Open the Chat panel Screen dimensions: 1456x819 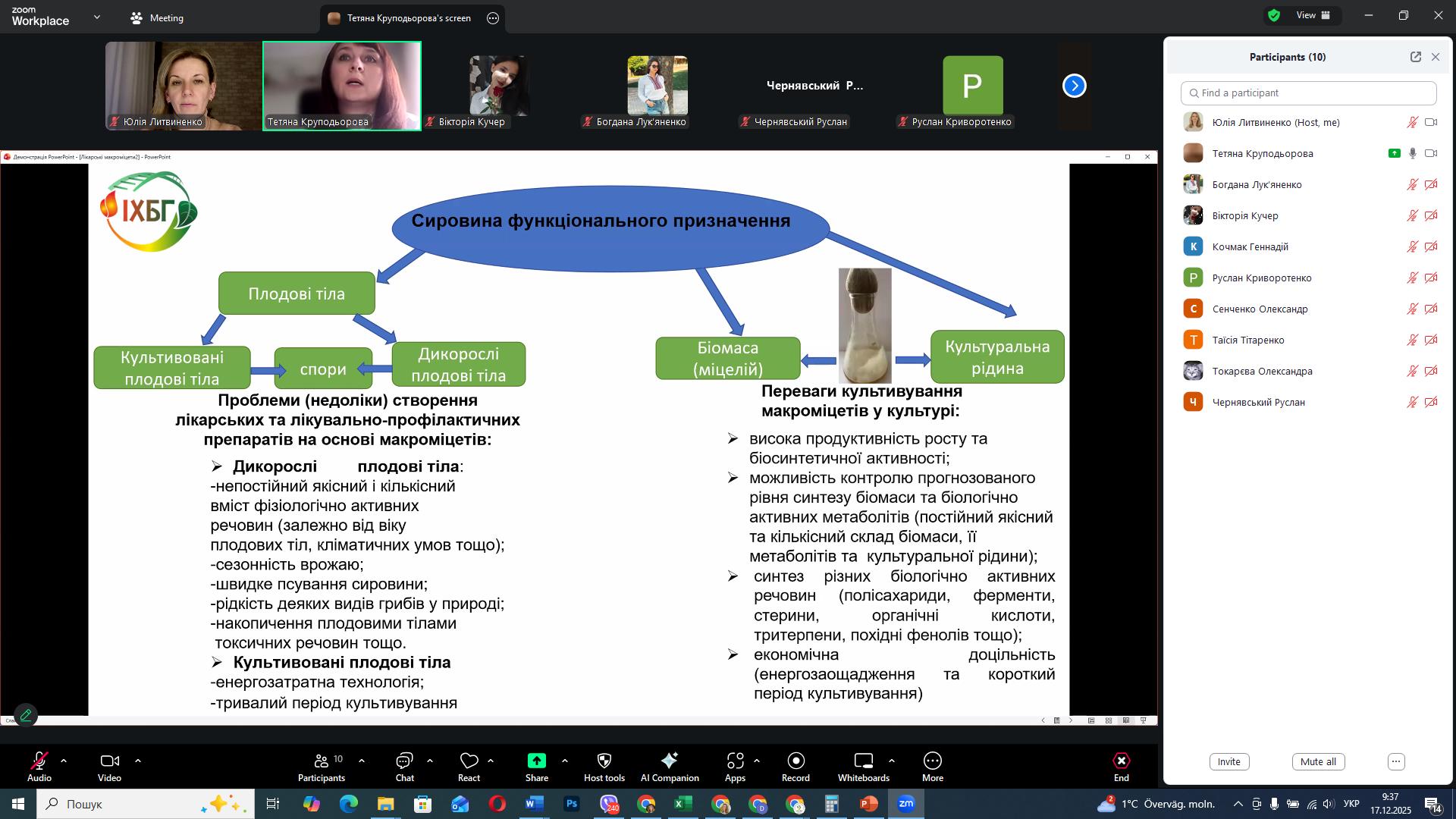(404, 761)
